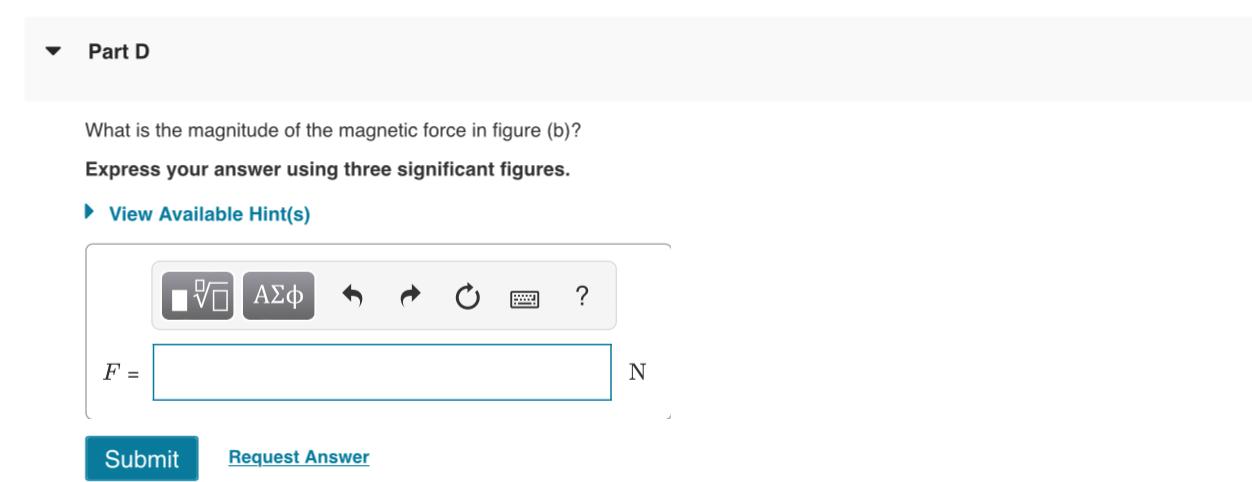
Task: Focus the F answer input field
Action: (382, 372)
